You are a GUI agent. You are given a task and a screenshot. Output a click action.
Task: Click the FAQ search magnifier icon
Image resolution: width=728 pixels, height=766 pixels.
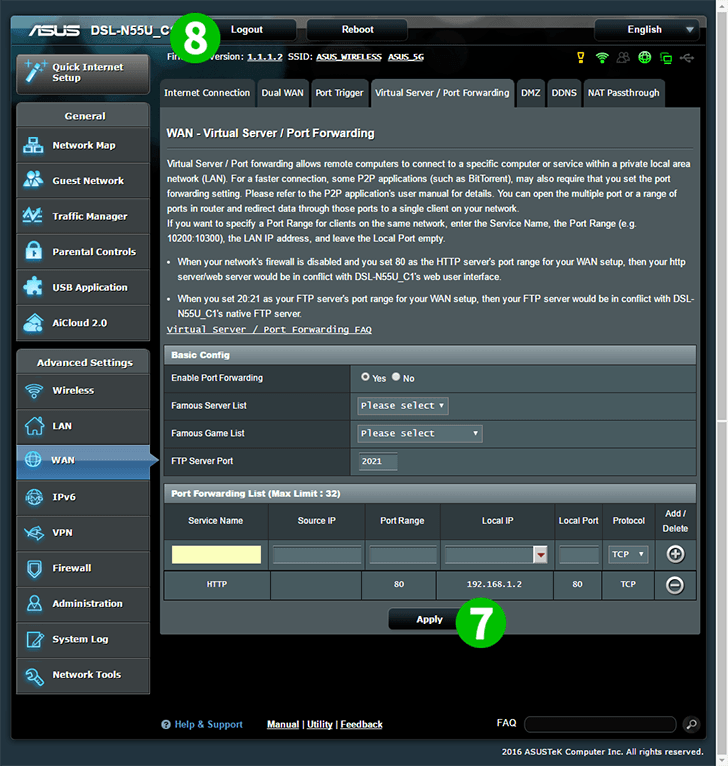tap(691, 724)
